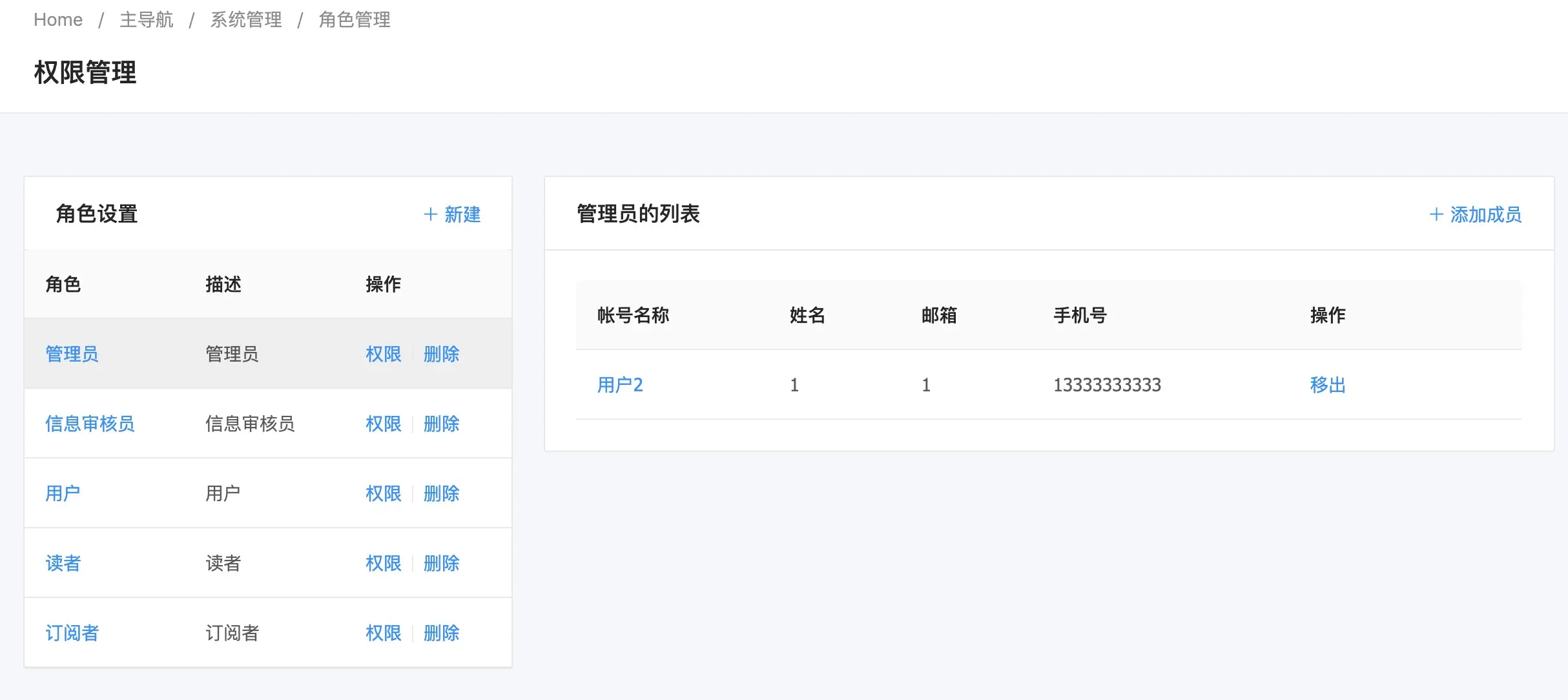
Task: Remove 用户2 using the 移出 link
Action: tap(1327, 385)
